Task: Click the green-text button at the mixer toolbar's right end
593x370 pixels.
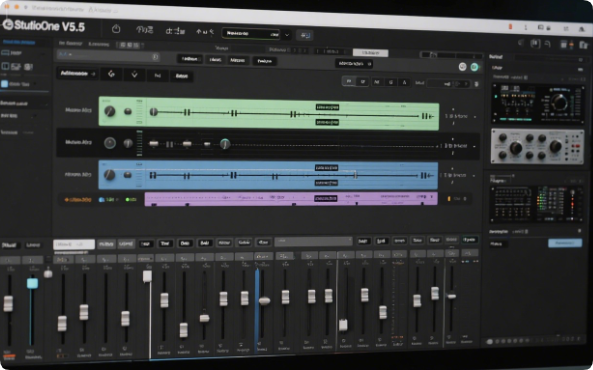Action: tap(469, 240)
